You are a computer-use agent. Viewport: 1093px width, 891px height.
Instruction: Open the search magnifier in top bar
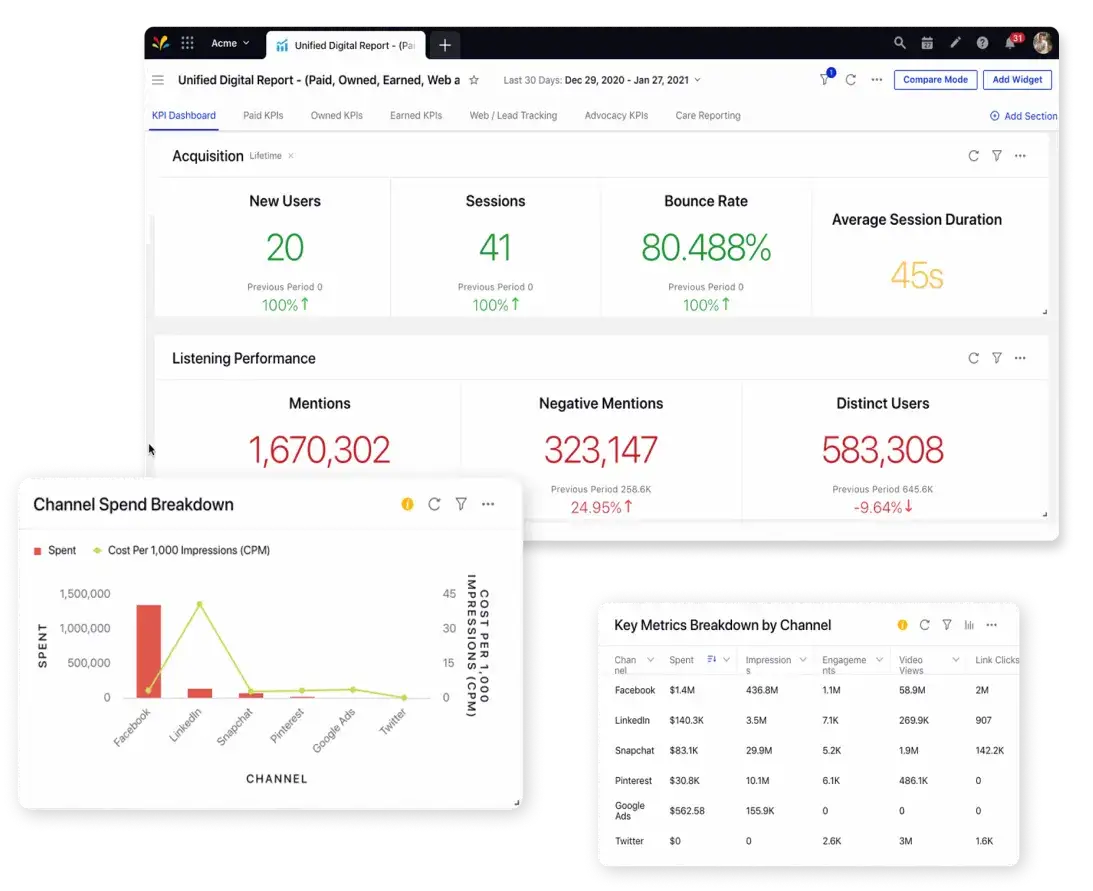(x=899, y=43)
